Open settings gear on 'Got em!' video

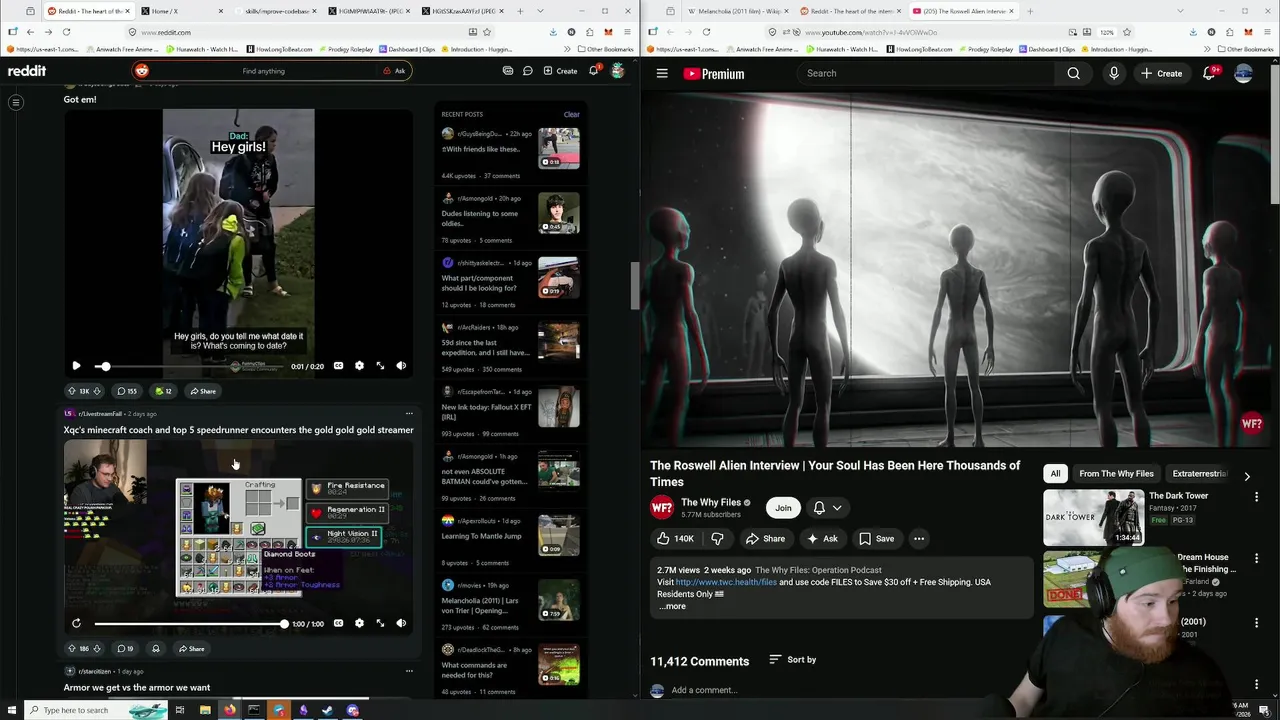pos(359,366)
